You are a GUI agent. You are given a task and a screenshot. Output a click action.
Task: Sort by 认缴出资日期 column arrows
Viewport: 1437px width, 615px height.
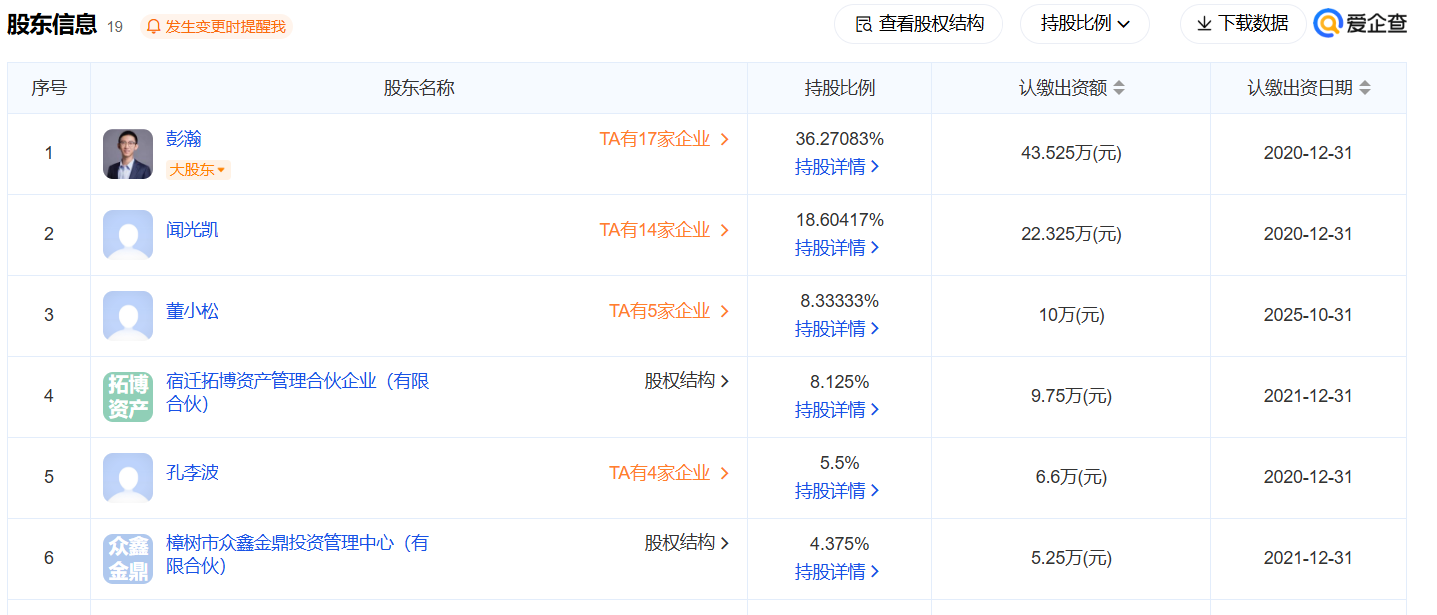pos(1365,88)
